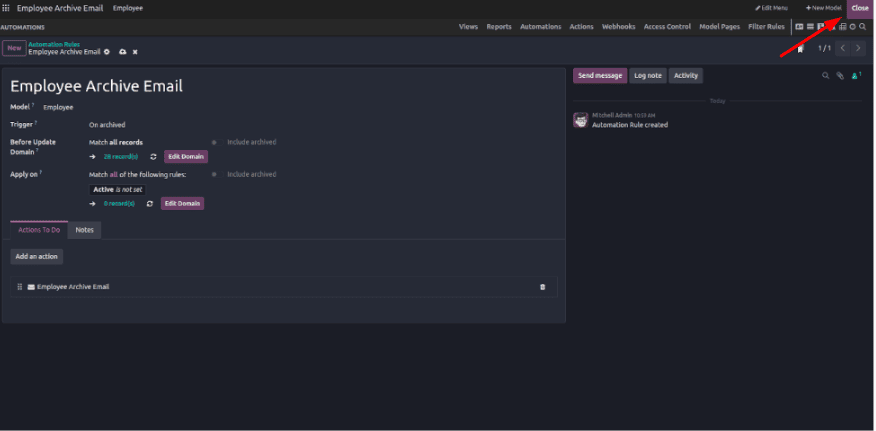Open search view editor magnifier icon
This screenshot has height=431, width=876.
pyautogui.click(x=863, y=26)
